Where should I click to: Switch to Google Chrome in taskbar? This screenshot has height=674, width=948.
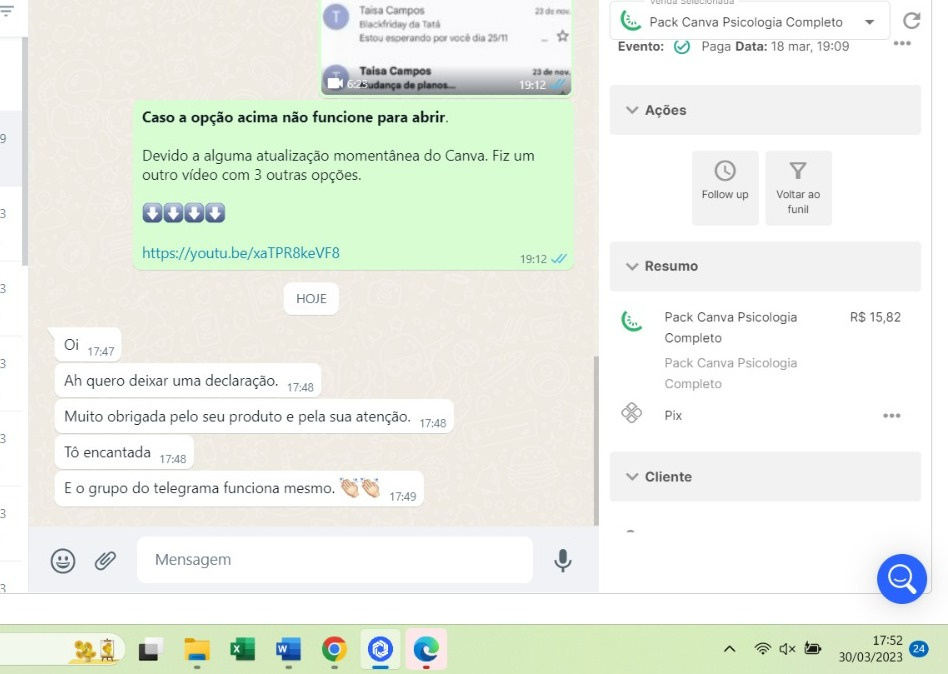pos(334,650)
